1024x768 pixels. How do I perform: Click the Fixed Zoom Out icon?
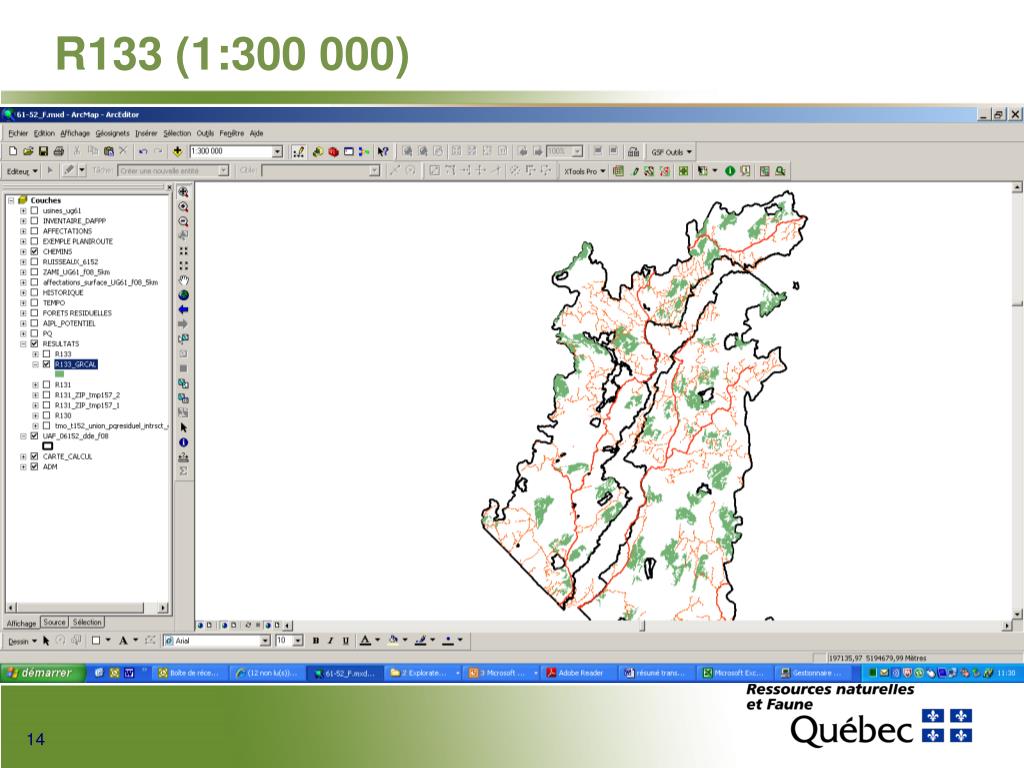point(184,266)
